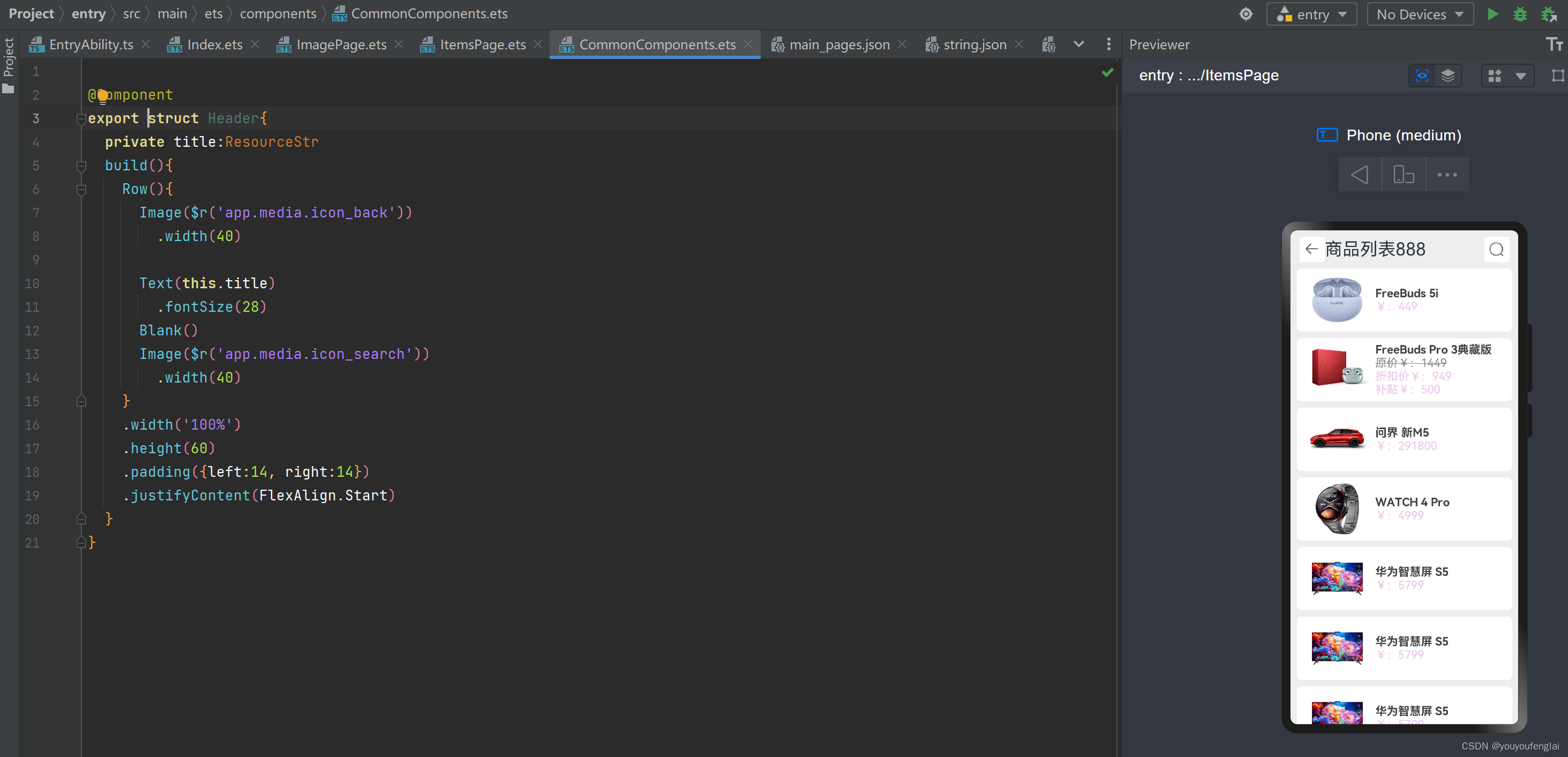Click the fold end marker on line 15
The height and width of the screenshot is (757, 1568).
tap(81, 401)
